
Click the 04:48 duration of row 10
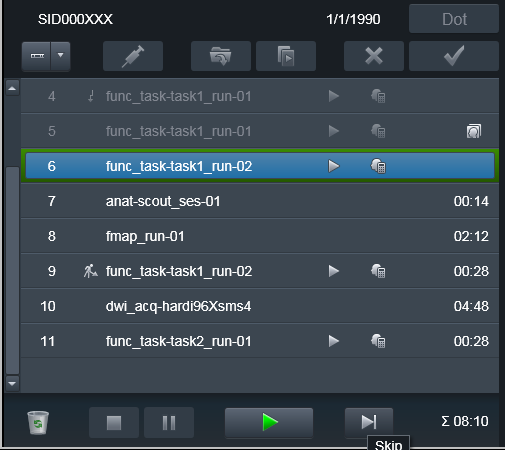point(471,306)
